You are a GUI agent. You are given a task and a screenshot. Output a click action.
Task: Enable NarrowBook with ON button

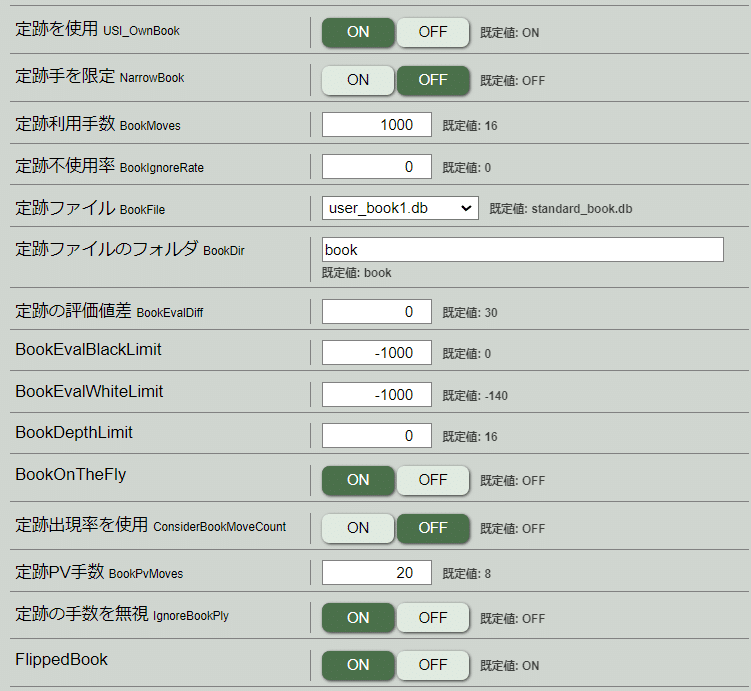(x=358, y=80)
